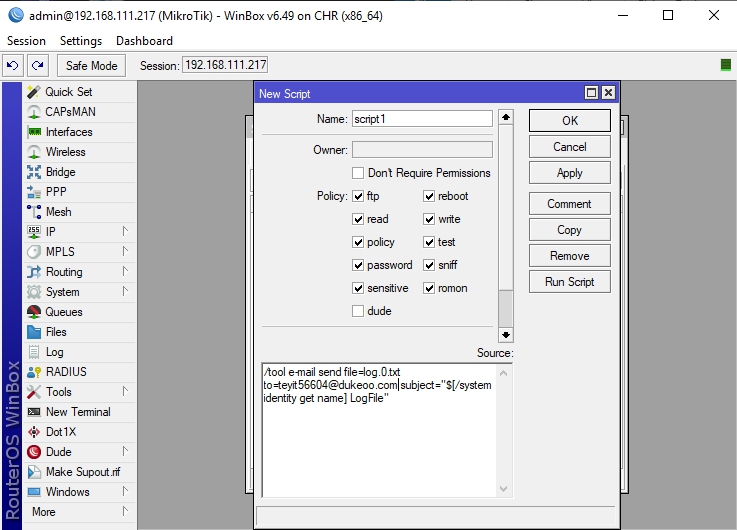Click the dialog scrollbar down arrow

(x=506, y=335)
